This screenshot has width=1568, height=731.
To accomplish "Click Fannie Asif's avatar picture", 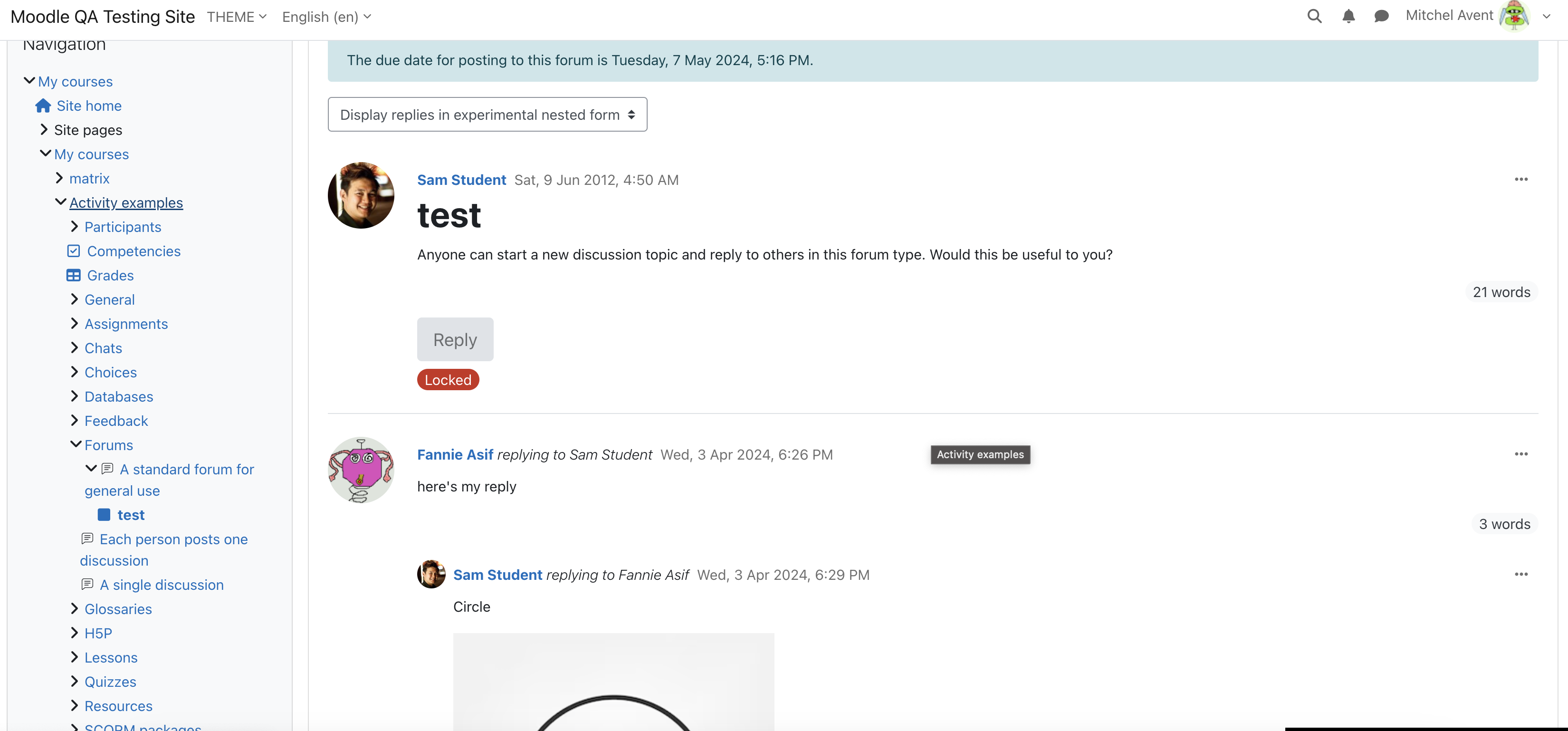I will tap(361, 470).
